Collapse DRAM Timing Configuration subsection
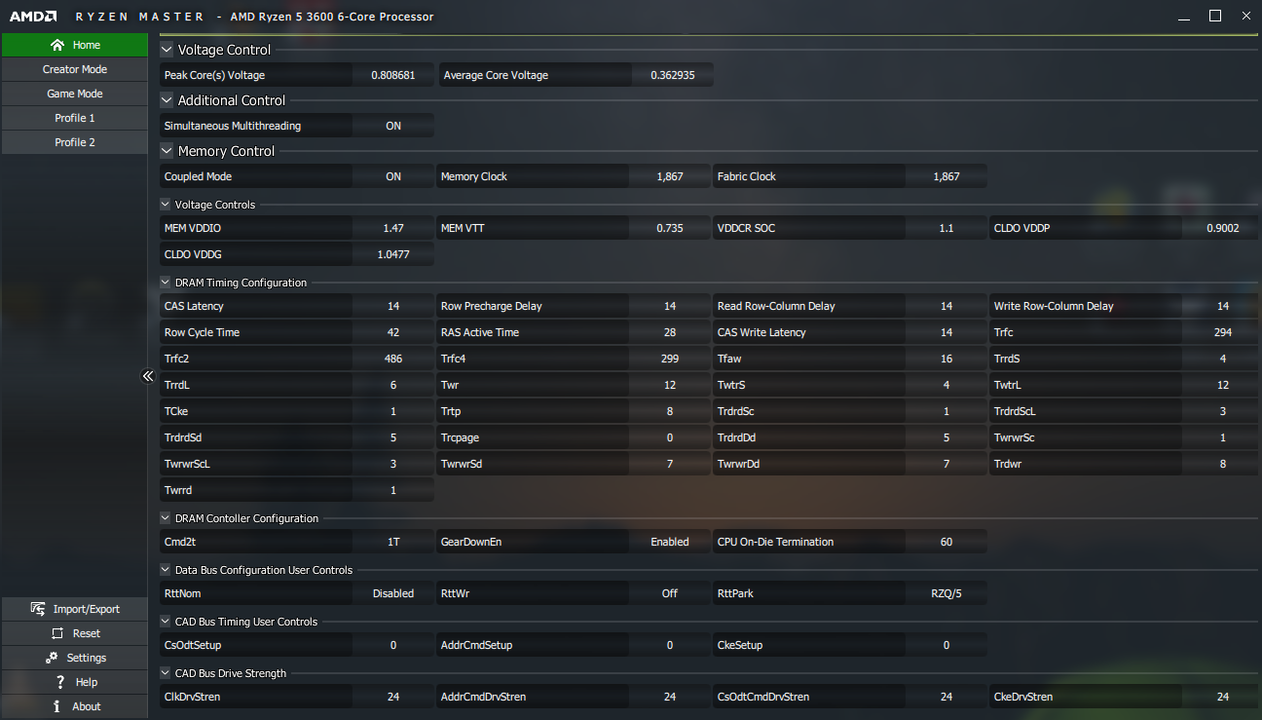Image resolution: width=1262 pixels, height=720 pixels. coord(166,282)
